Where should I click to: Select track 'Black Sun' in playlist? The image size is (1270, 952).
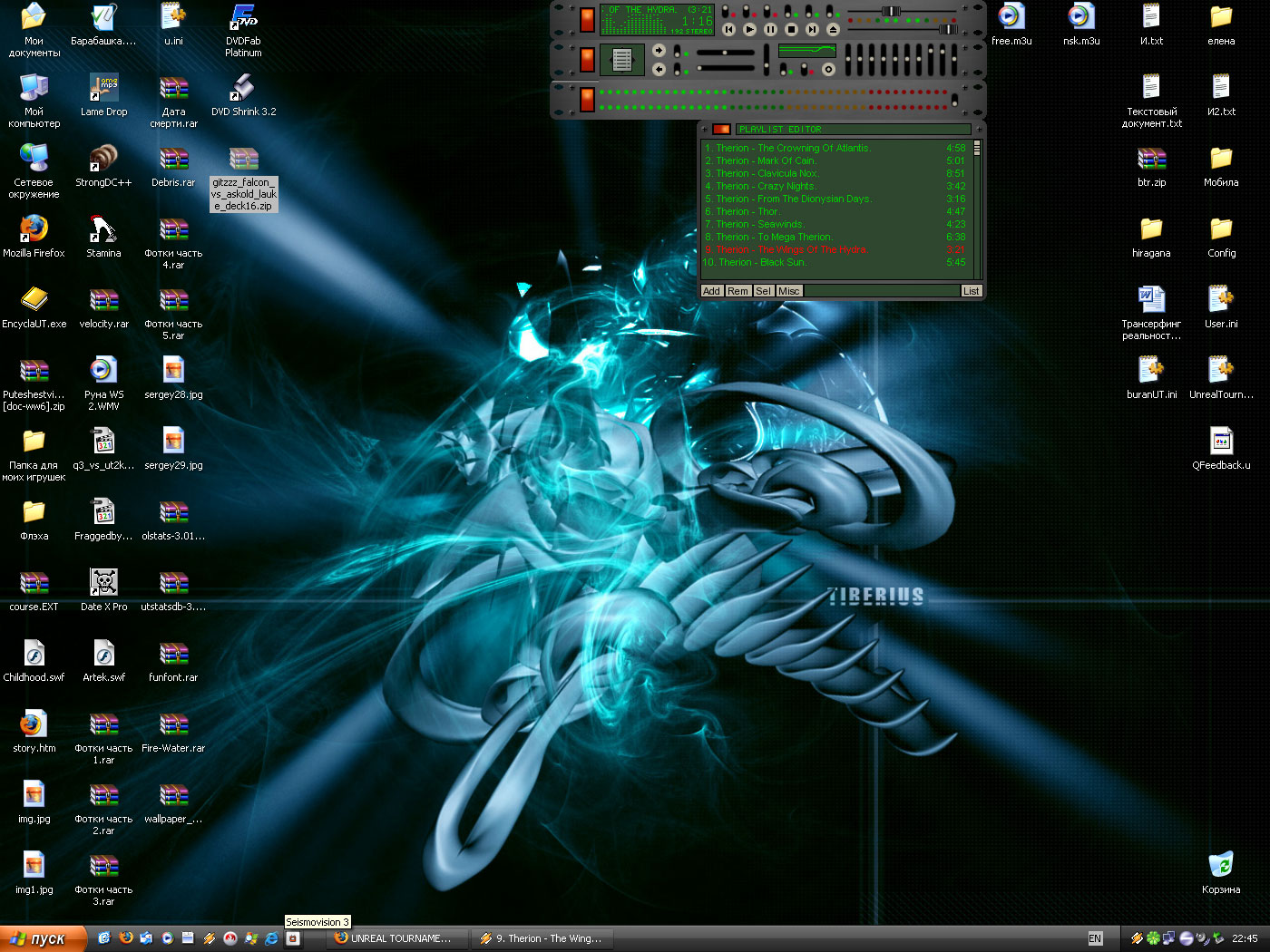click(835, 262)
